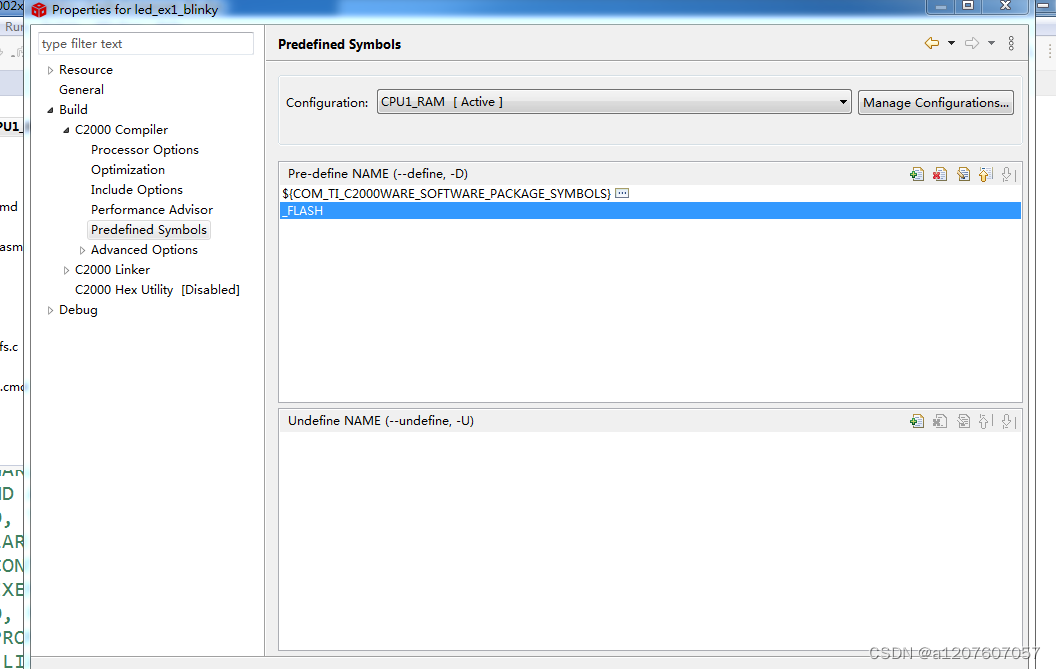Select the Advanced Options label
Viewport: 1056px width, 669px height.
click(x=144, y=250)
